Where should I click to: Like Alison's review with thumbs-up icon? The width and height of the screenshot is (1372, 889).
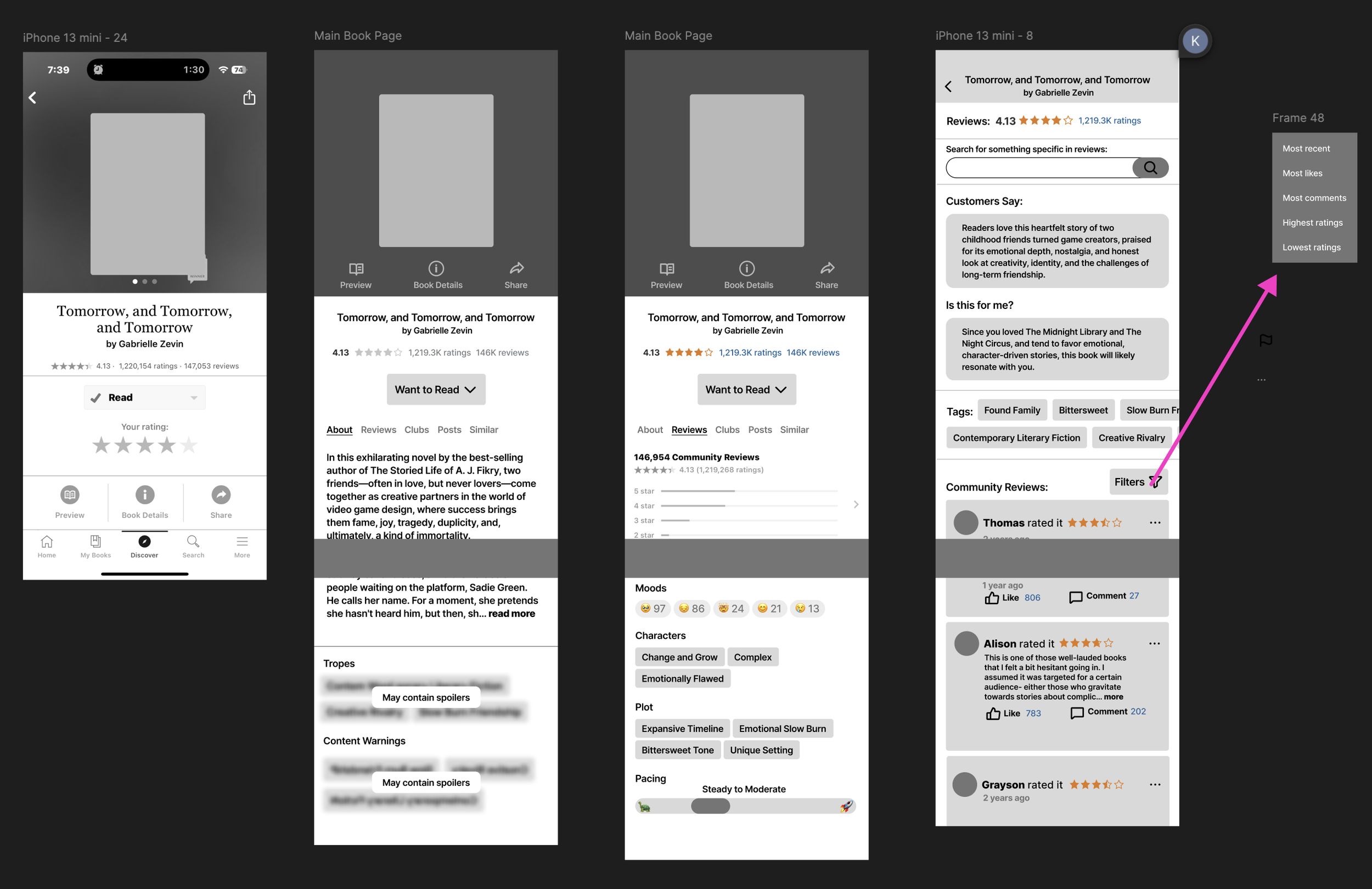993,714
